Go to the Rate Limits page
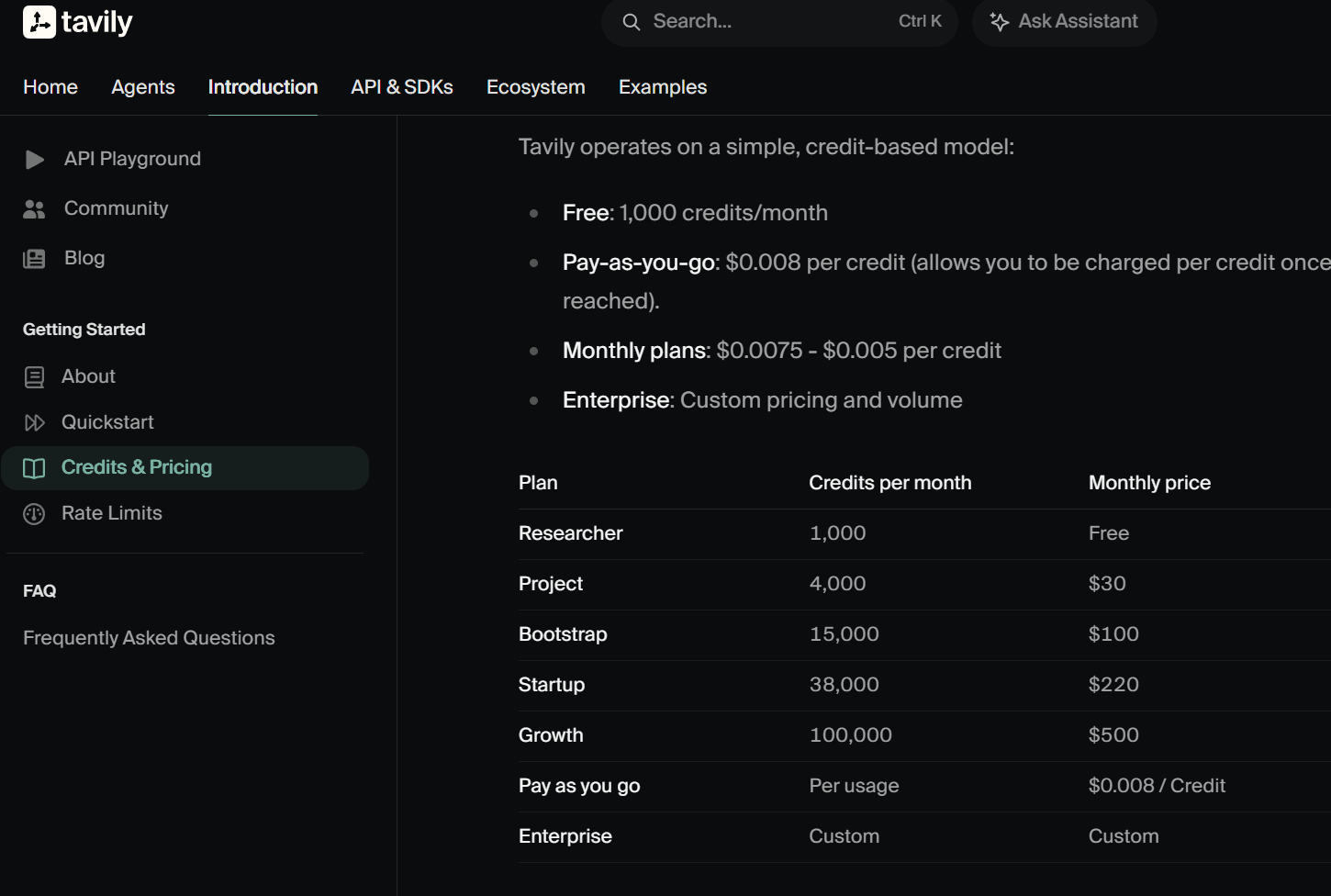The height and width of the screenshot is (896, 1331). tap(112, 513)
